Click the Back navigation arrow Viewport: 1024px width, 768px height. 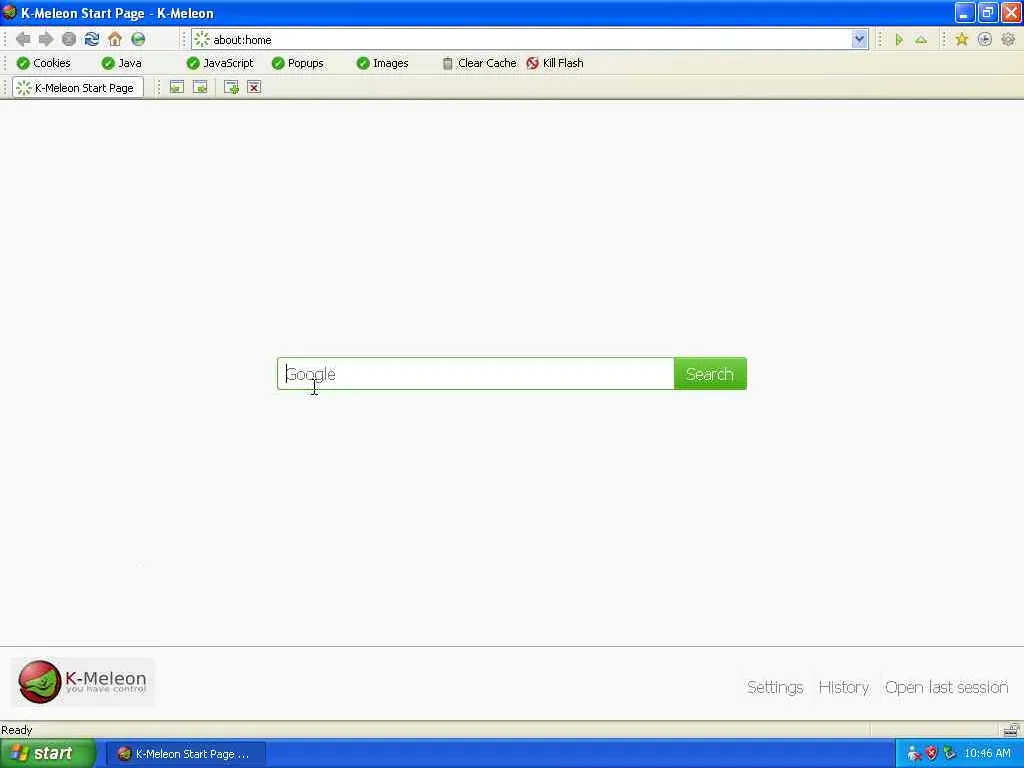(x=23, y=39)
